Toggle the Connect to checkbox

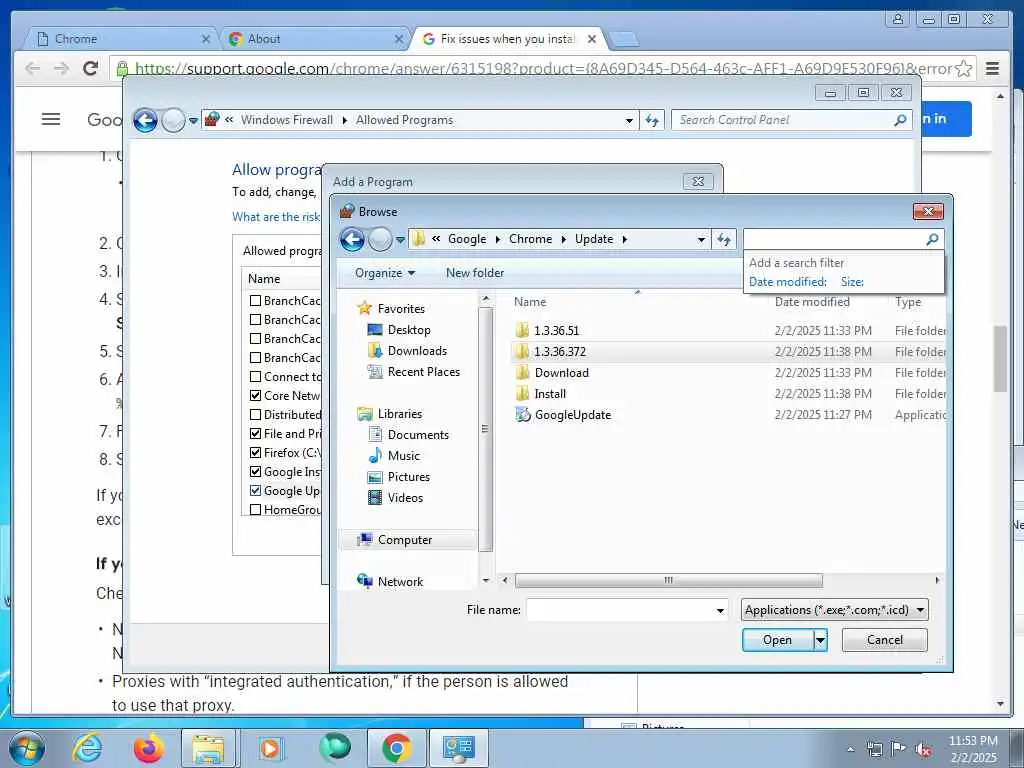pos(255,377)
